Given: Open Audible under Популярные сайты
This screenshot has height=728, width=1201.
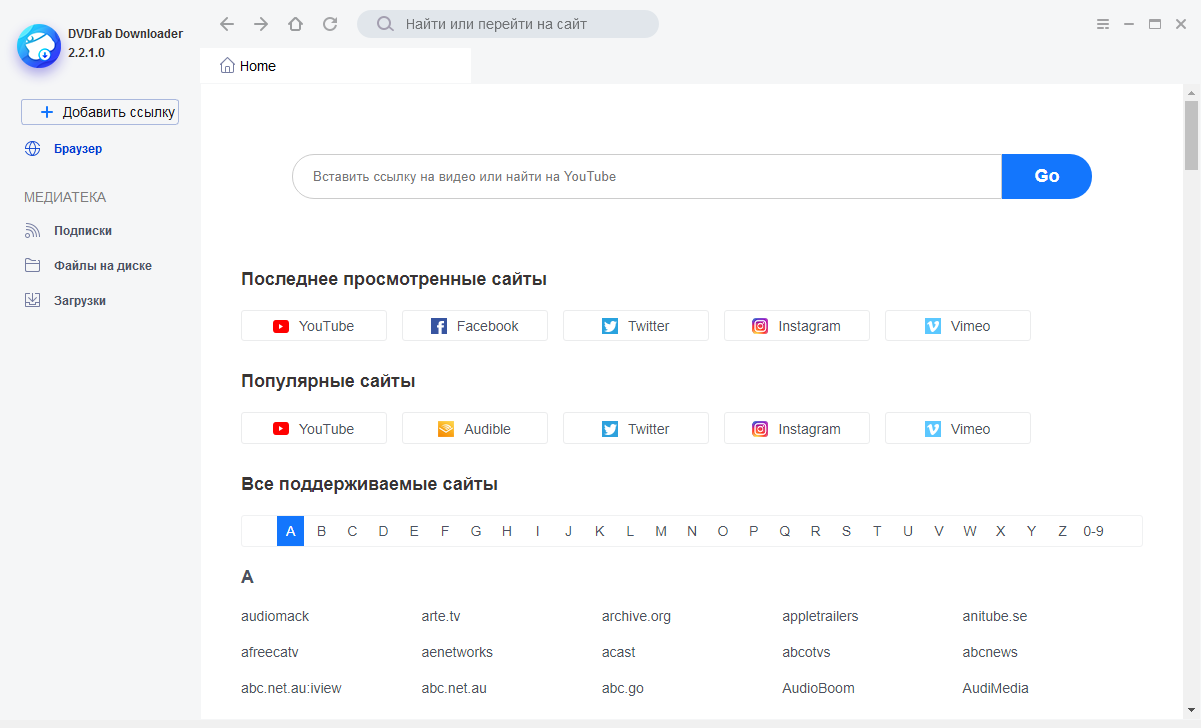Looking at the screenshot, I should [x=475, y=429].
